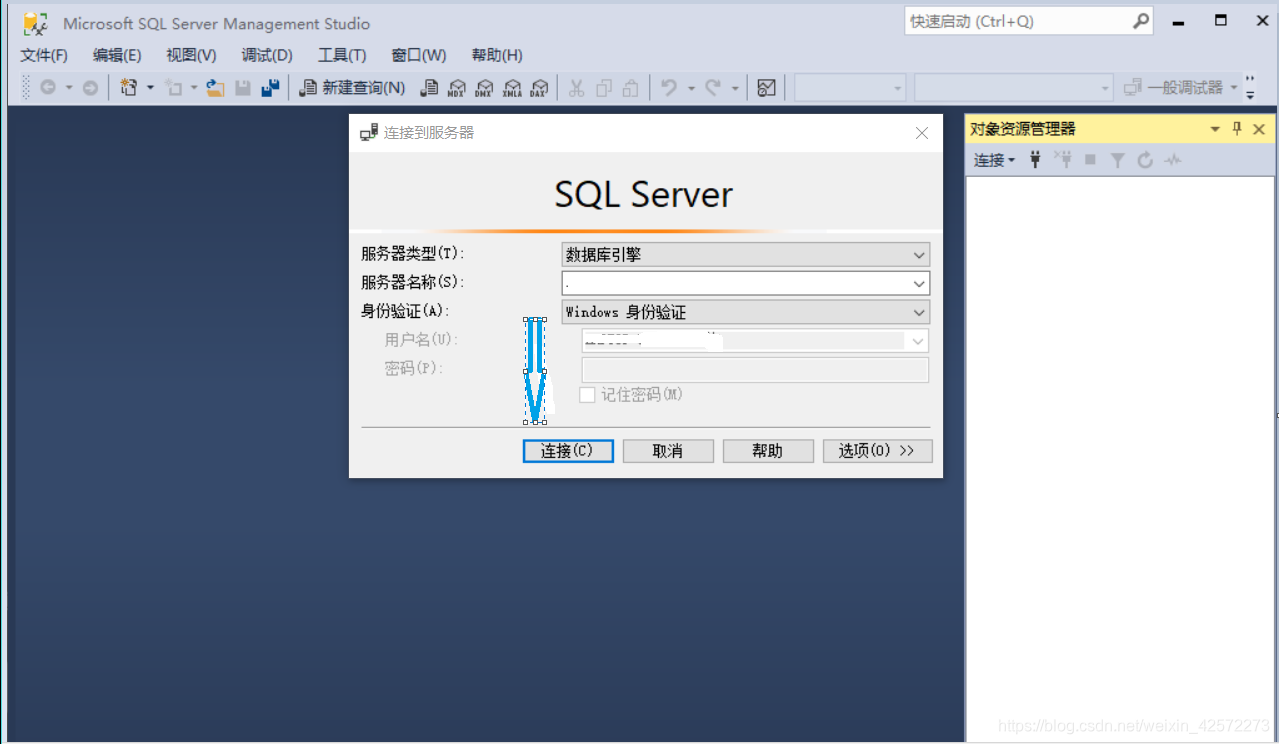
Task: Click the DAX query icon
Action: [539, 88]
